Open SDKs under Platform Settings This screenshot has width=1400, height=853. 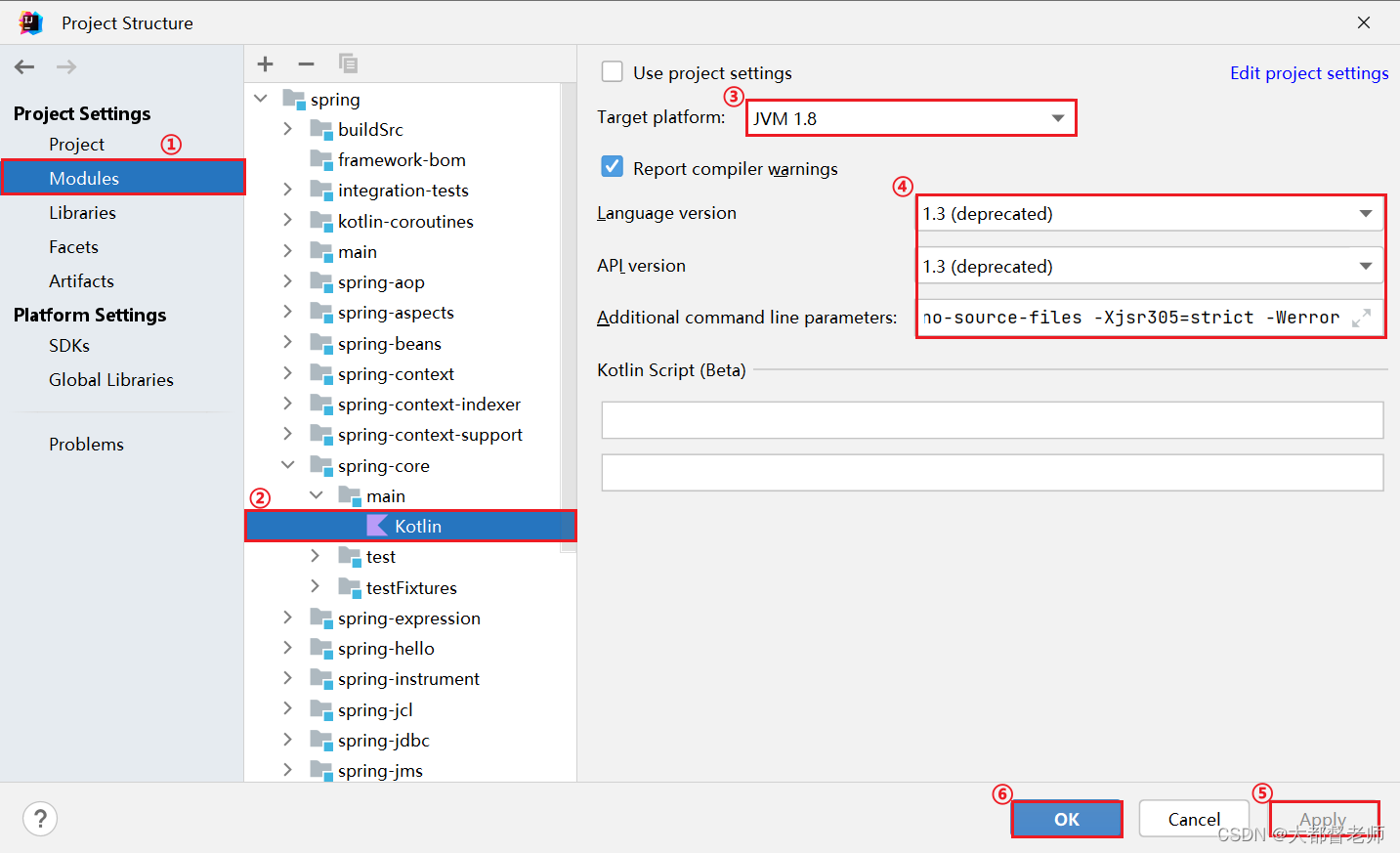(69, 346)
